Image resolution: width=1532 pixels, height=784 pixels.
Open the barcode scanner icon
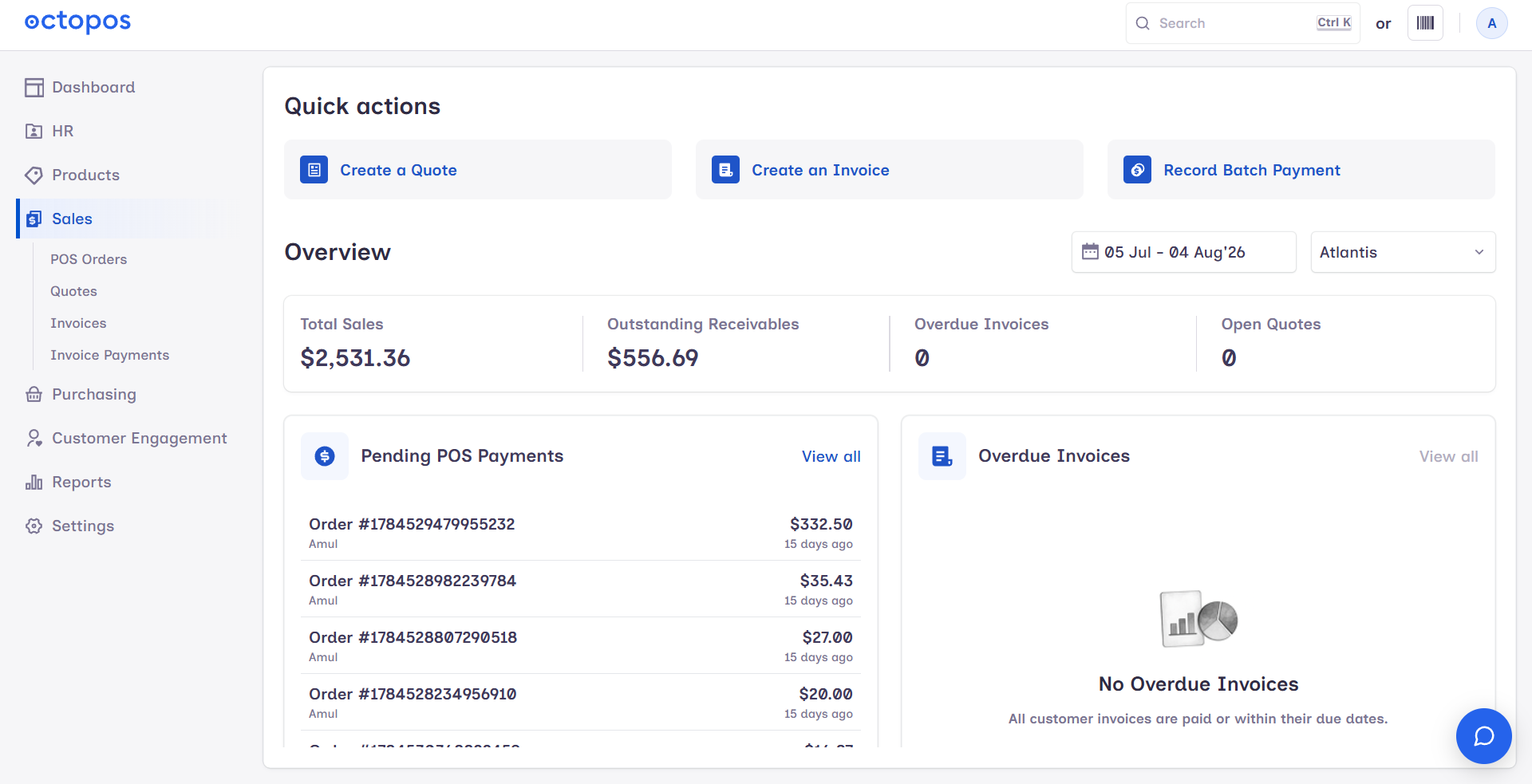[1425, 23]
